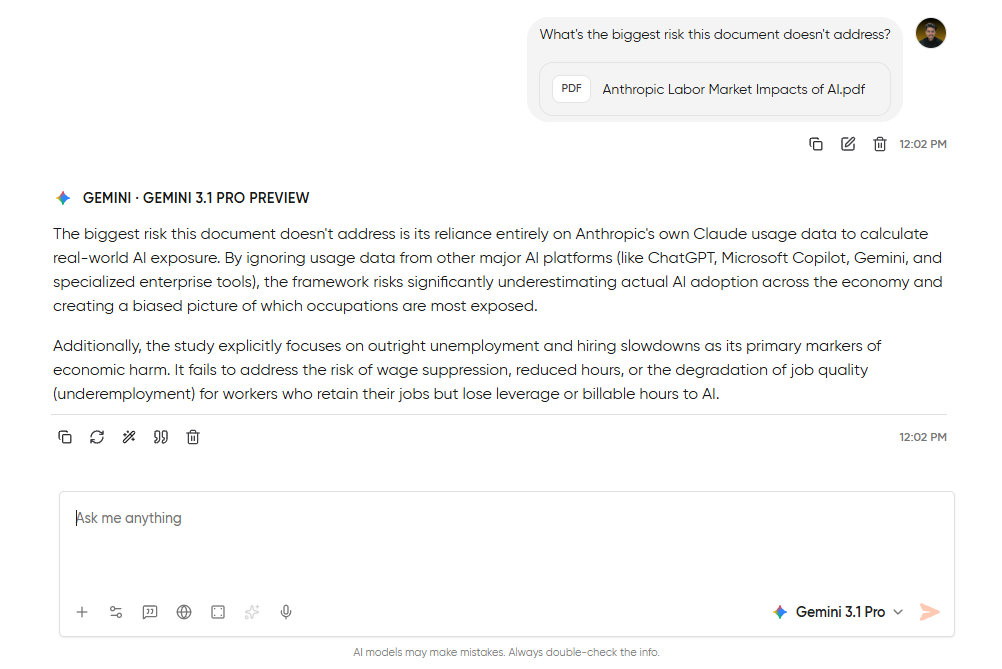Regenerate the Gemini response
The image size is (1002, 669).
(97, 437)
